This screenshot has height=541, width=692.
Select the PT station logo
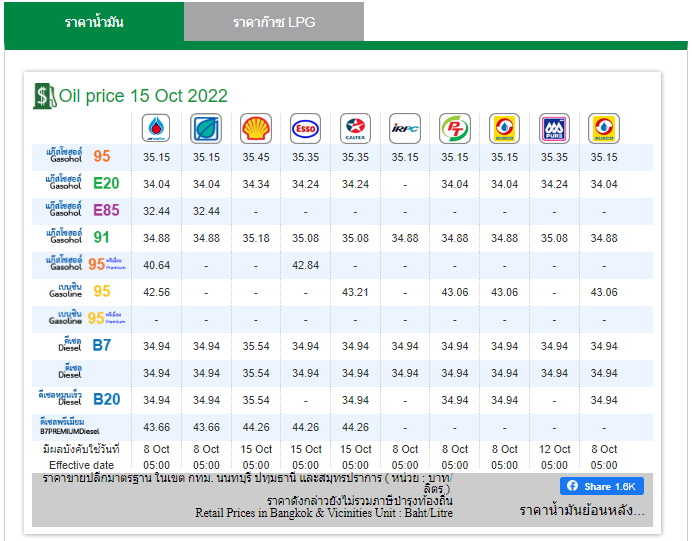pos(455,128)
